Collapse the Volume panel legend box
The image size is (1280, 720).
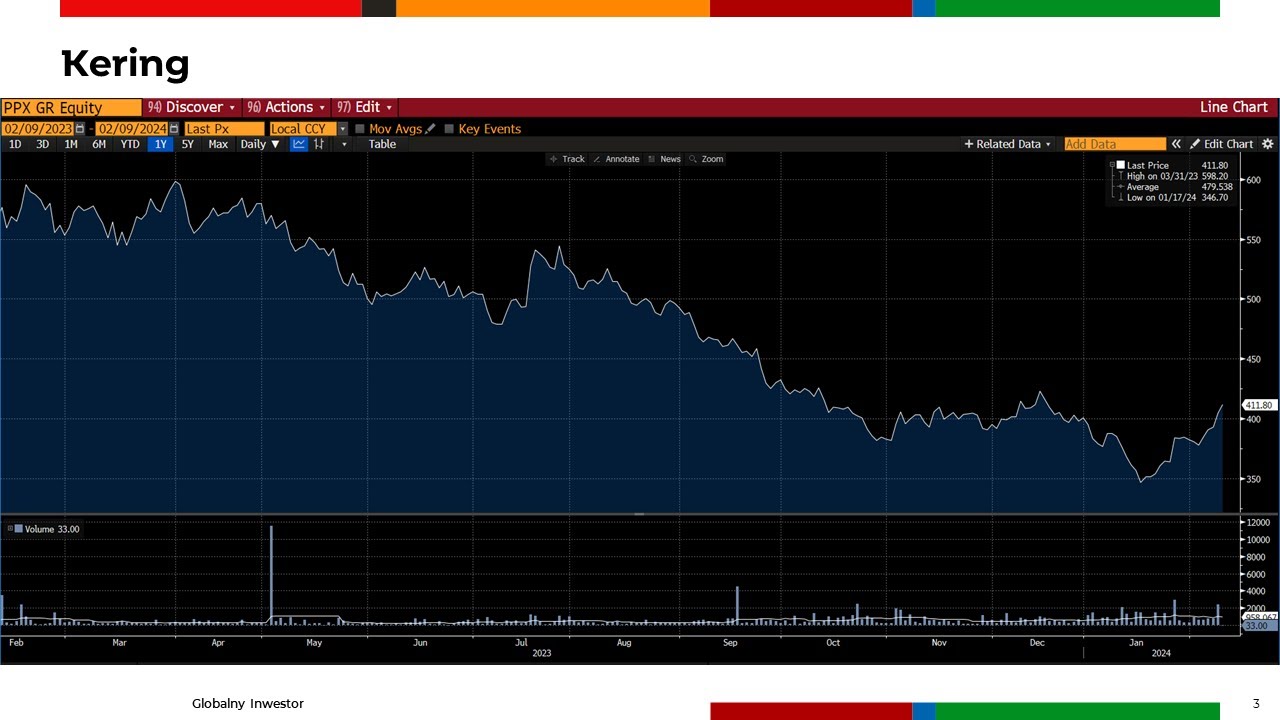pyautogui.click(x=9, y=529)
